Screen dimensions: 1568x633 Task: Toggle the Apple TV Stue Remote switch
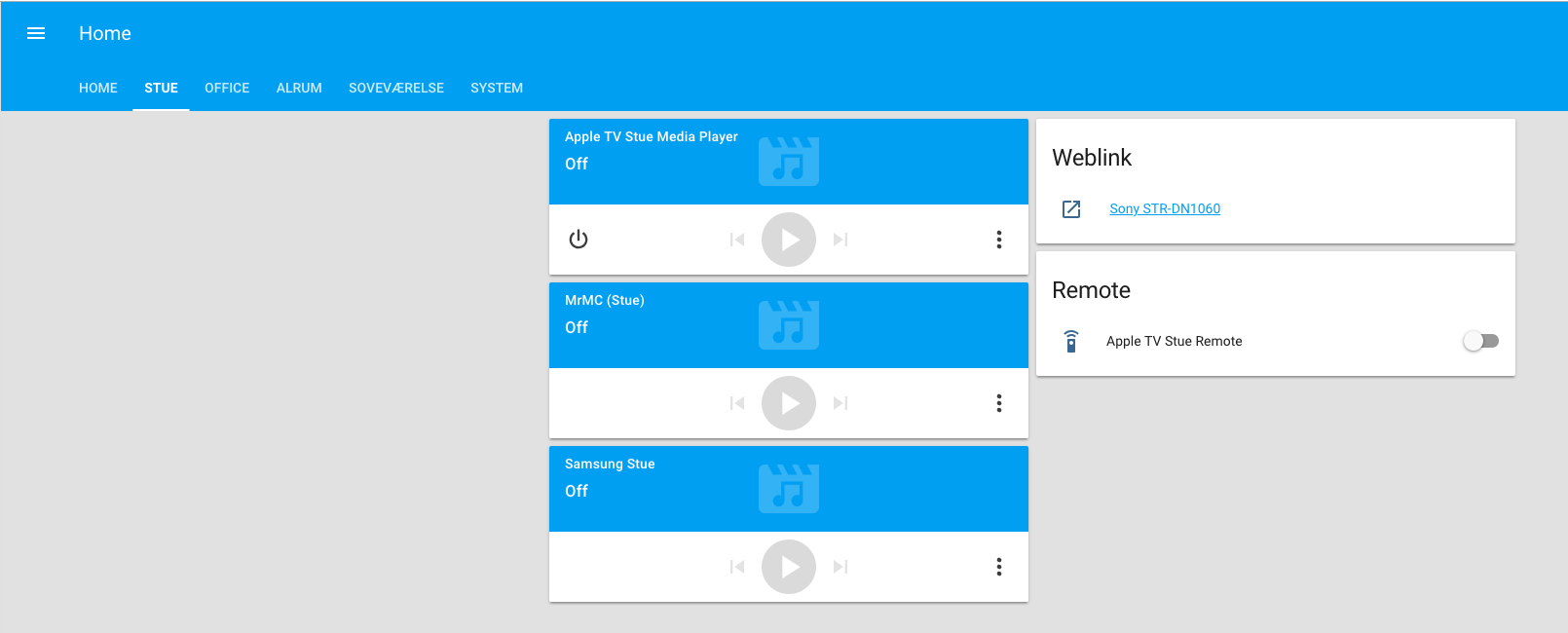pyautogui.click(x=1480, y=341)
